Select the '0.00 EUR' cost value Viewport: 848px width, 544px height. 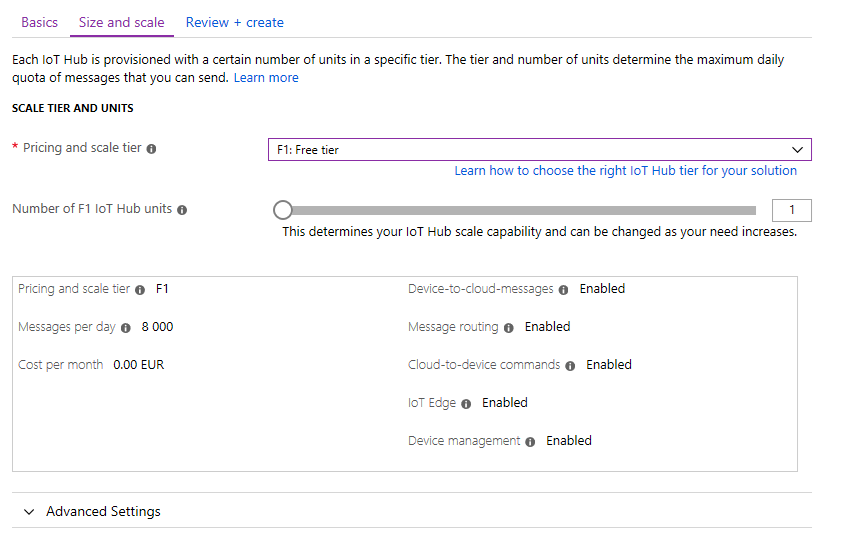point(138,364)
